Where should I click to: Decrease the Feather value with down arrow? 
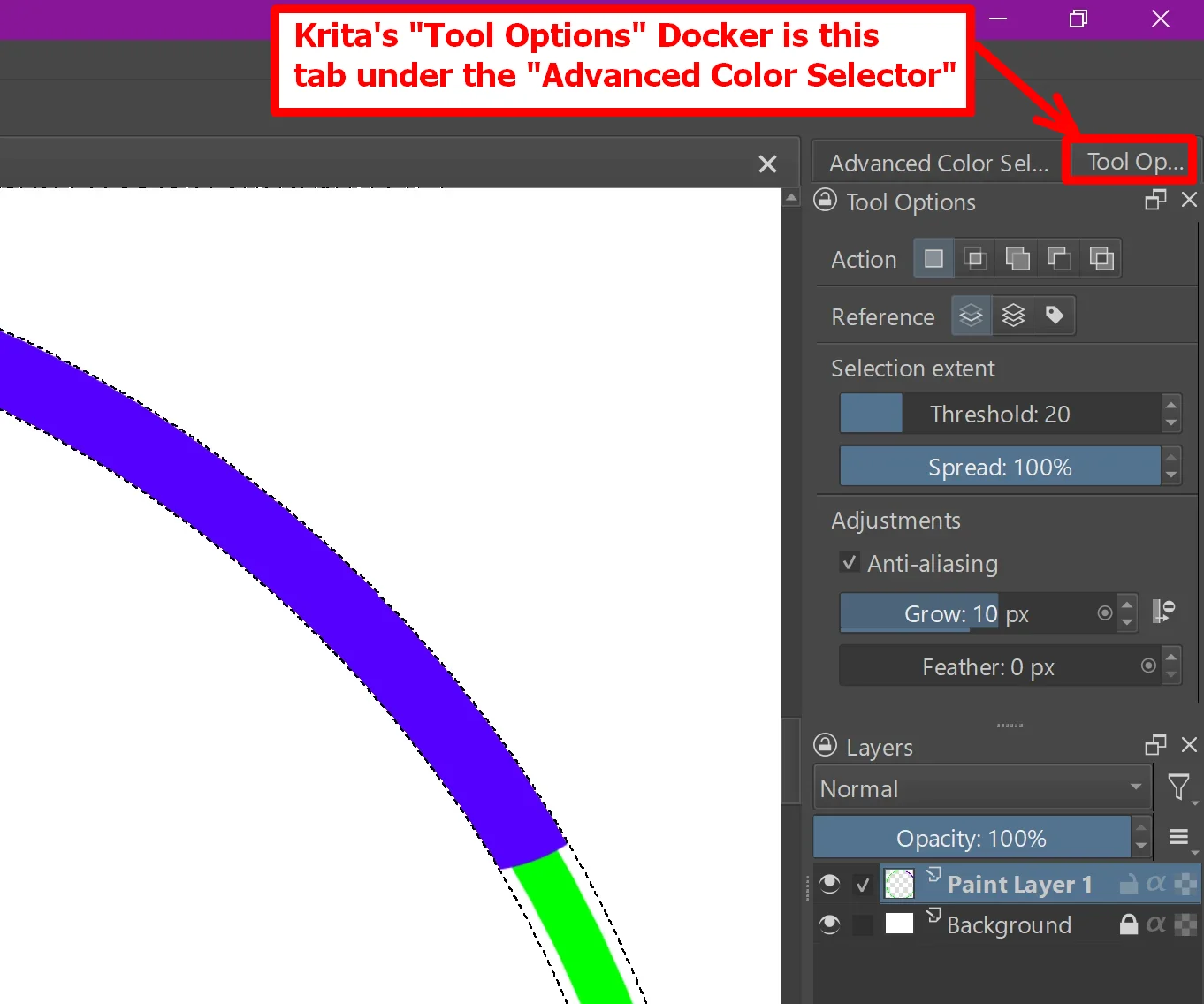[1171, 675]
